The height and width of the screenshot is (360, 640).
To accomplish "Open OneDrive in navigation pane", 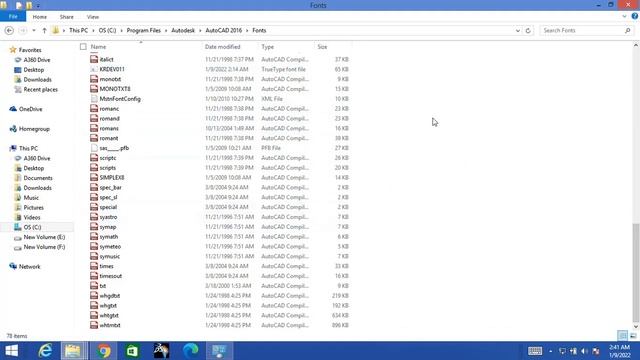I will pyautogui.click(x=30, y=109).
